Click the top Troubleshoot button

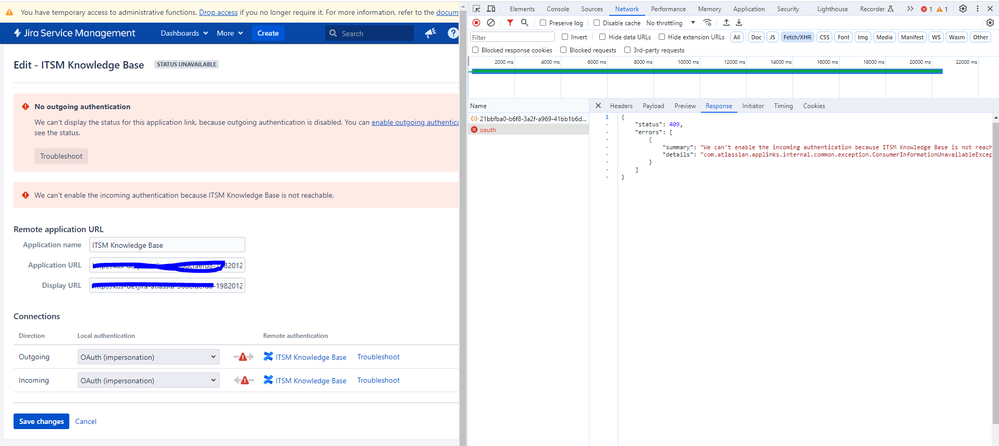click(61, 156)
